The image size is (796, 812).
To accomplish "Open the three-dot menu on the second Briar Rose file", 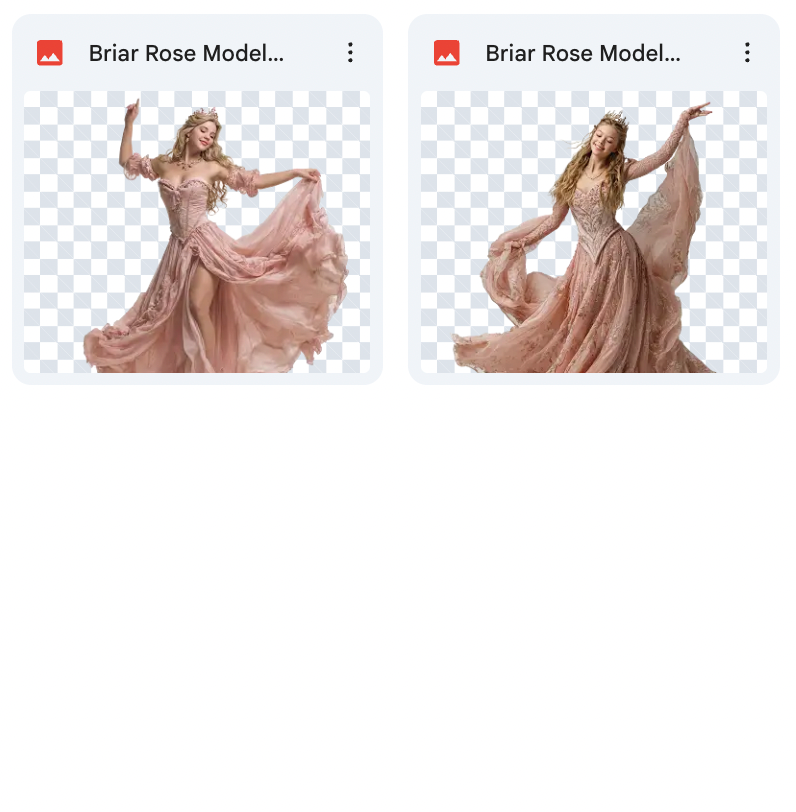I will pos(747,53).
